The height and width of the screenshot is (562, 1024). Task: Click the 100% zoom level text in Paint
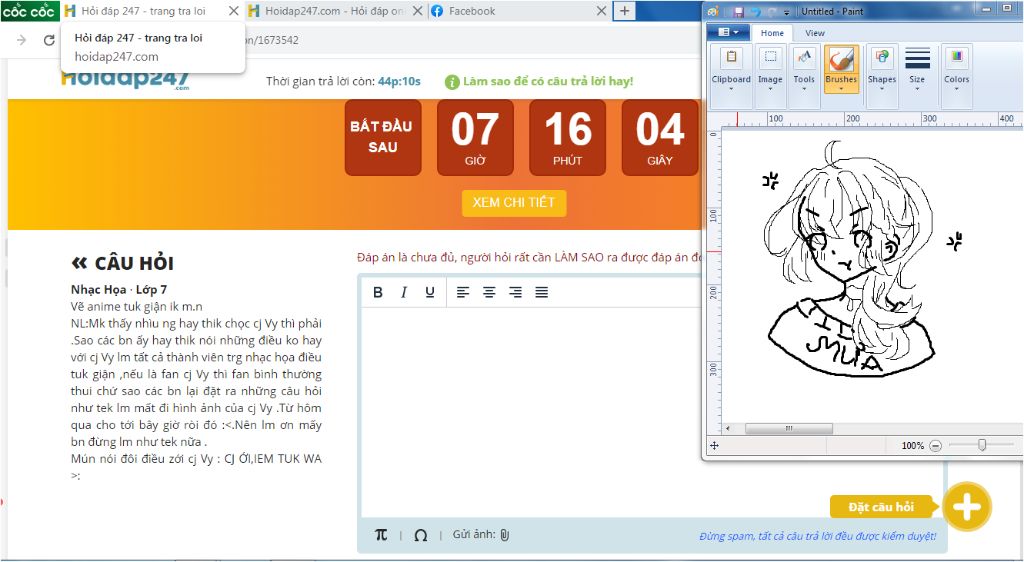912,446
